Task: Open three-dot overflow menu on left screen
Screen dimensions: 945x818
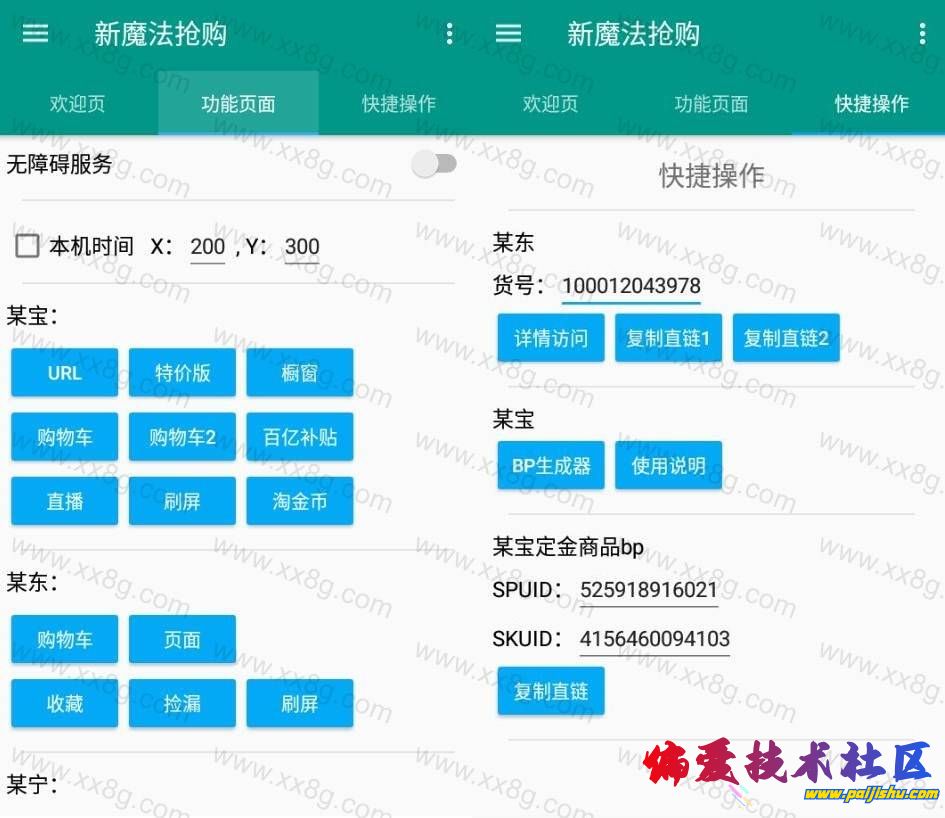Action: pos(449,34)
